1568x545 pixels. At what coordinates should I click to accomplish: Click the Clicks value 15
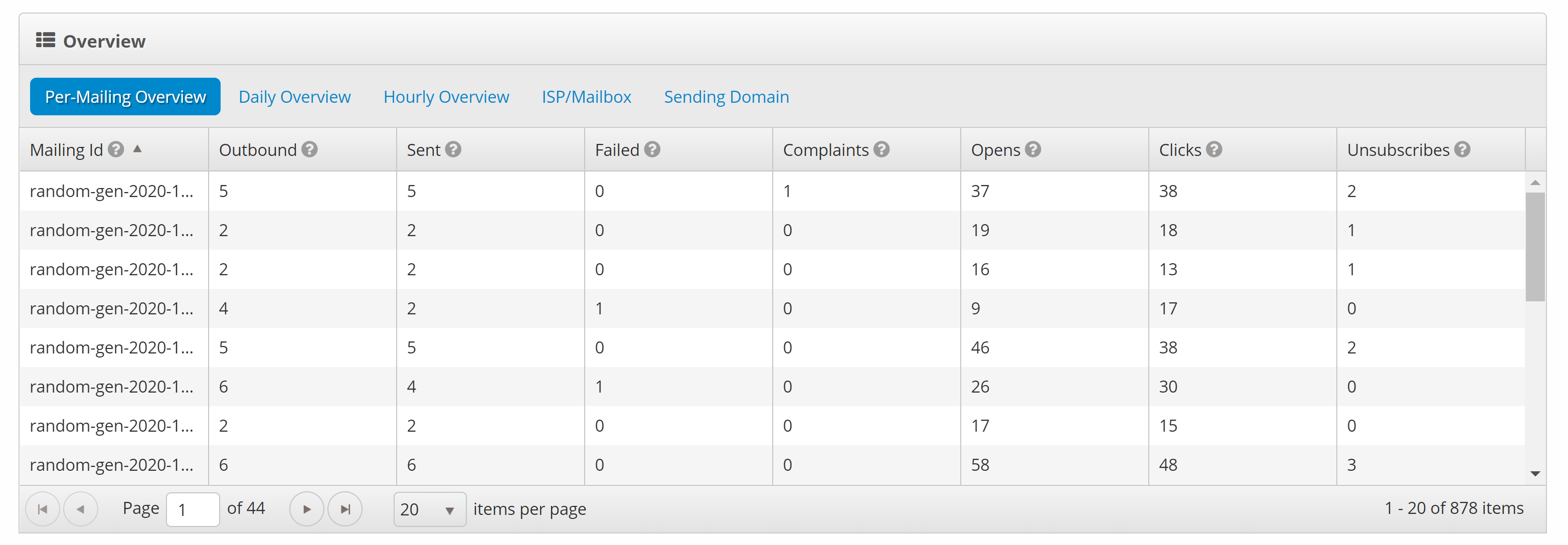(x=1168, y=426)
